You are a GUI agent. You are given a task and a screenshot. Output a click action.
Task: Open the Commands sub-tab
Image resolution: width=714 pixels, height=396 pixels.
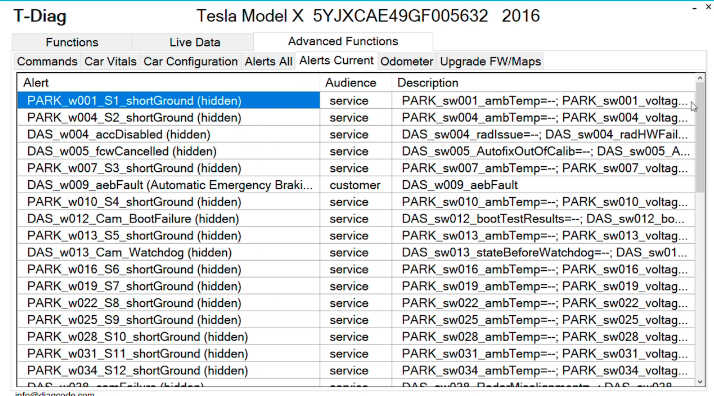coord(47,61)
